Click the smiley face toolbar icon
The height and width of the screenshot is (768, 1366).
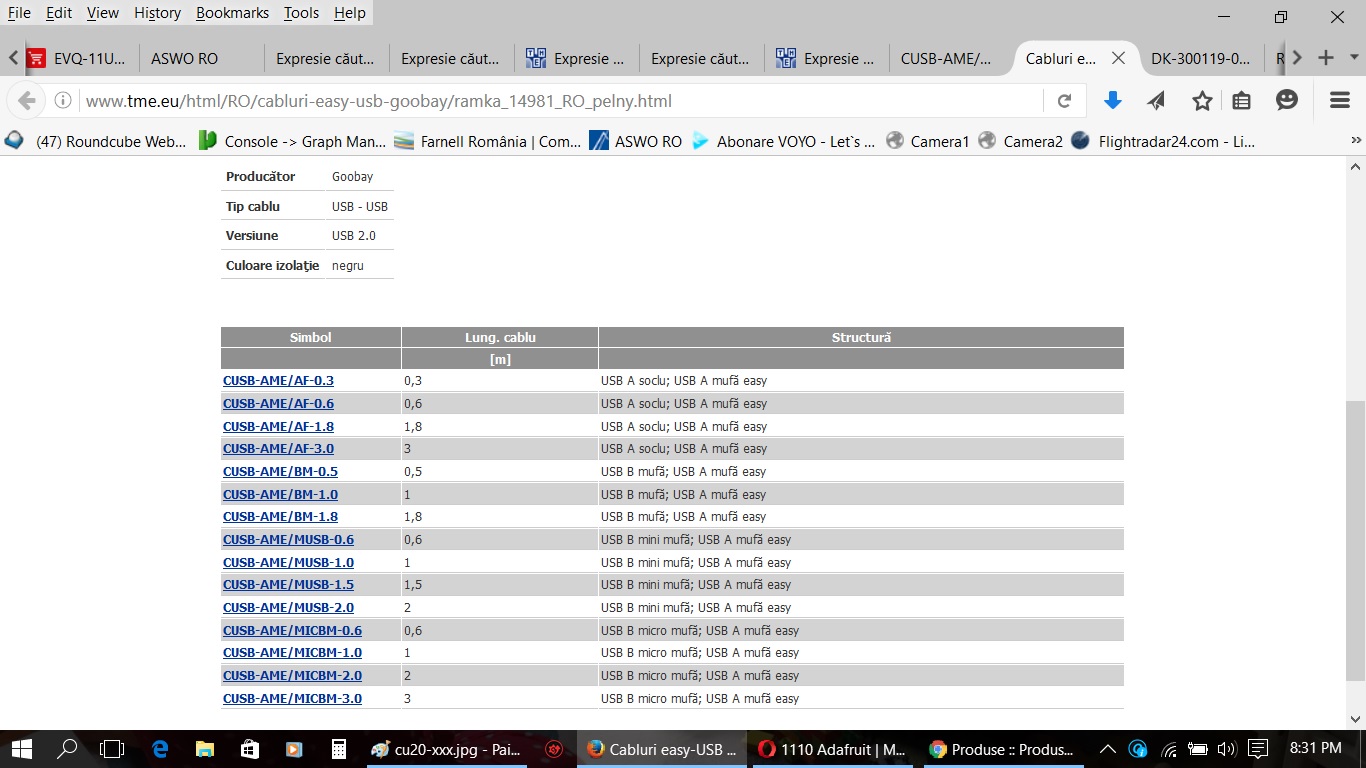1287,100
